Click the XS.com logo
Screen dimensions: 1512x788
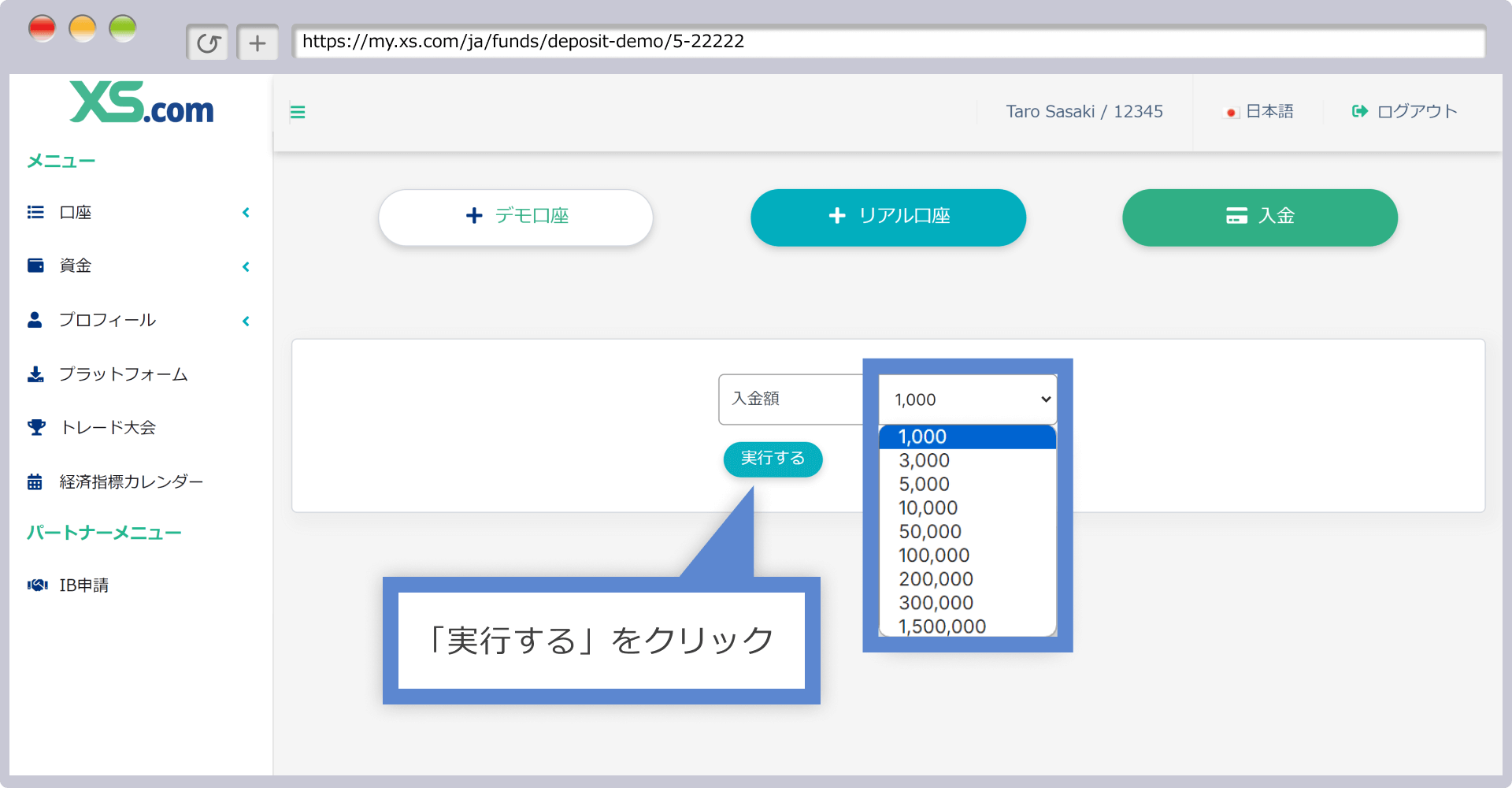pos(142,102)
